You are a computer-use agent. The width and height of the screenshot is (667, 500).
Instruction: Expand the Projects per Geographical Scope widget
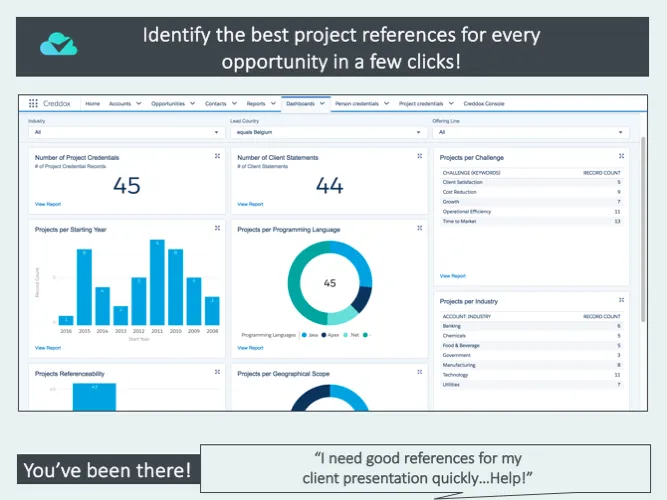pos(420,372)
